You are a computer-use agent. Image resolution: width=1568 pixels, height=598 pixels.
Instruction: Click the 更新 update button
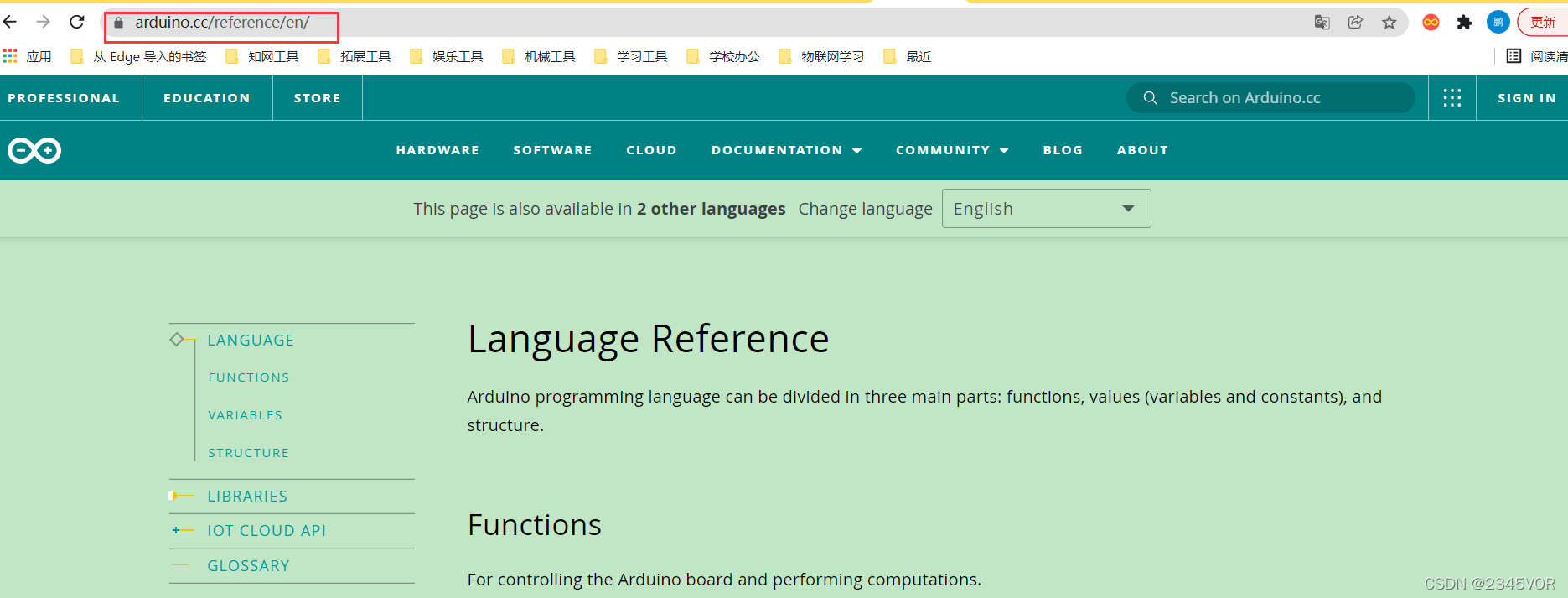(x=1543, y=23)
